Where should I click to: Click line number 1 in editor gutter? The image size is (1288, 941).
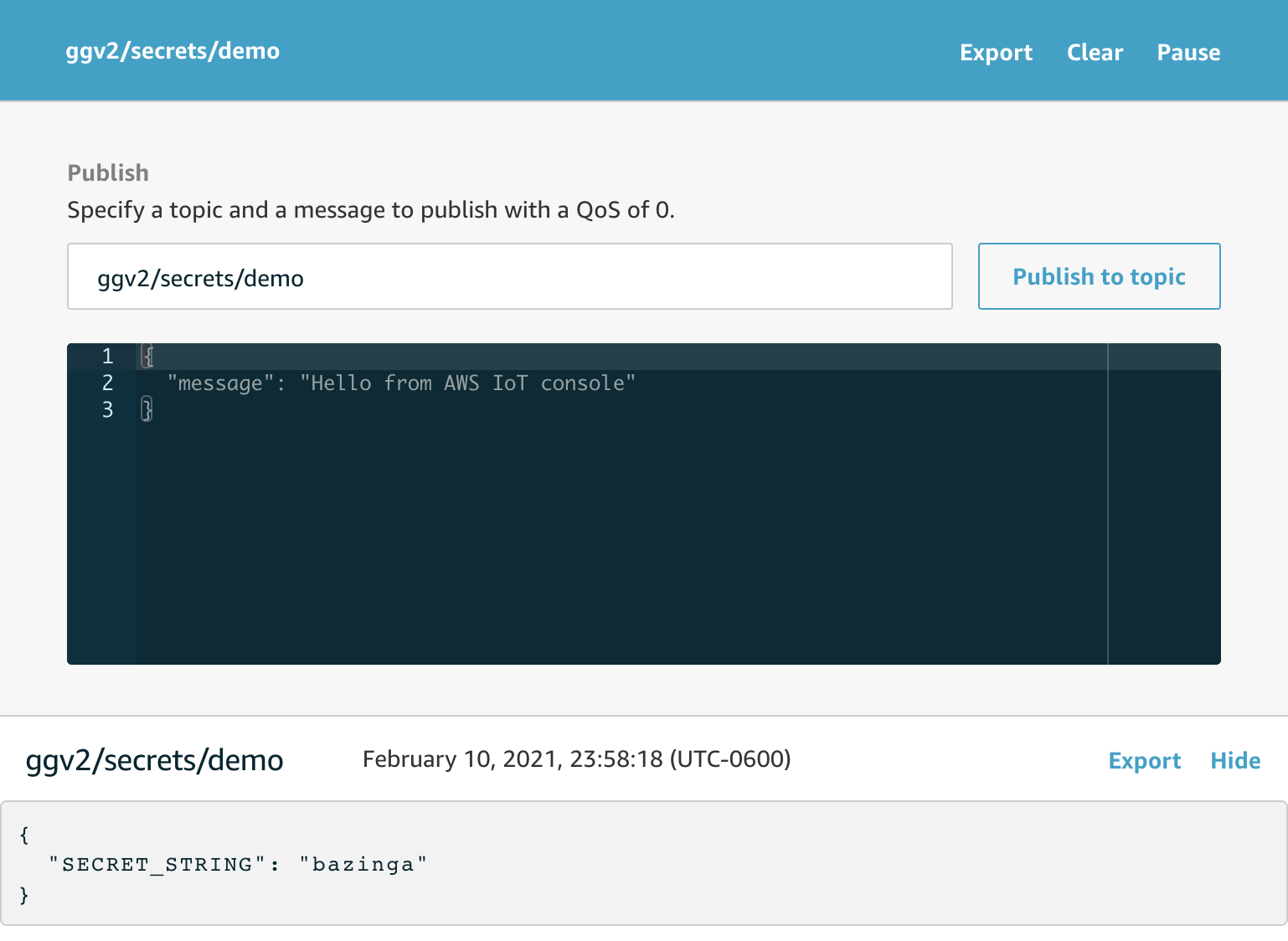(107, 356)
